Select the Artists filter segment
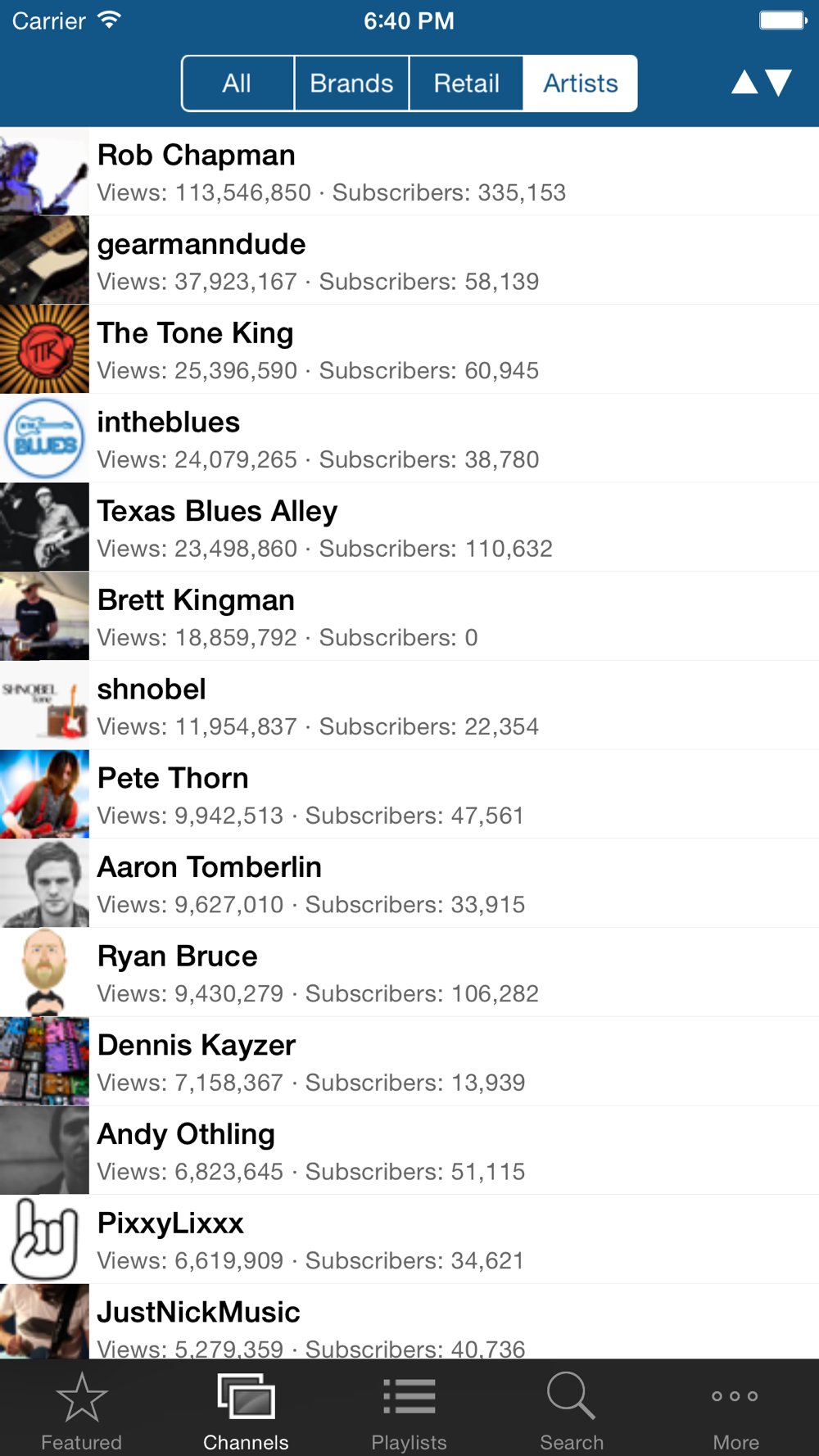Viewport: 819px width, 1456px height. click(x=580, y=84)
